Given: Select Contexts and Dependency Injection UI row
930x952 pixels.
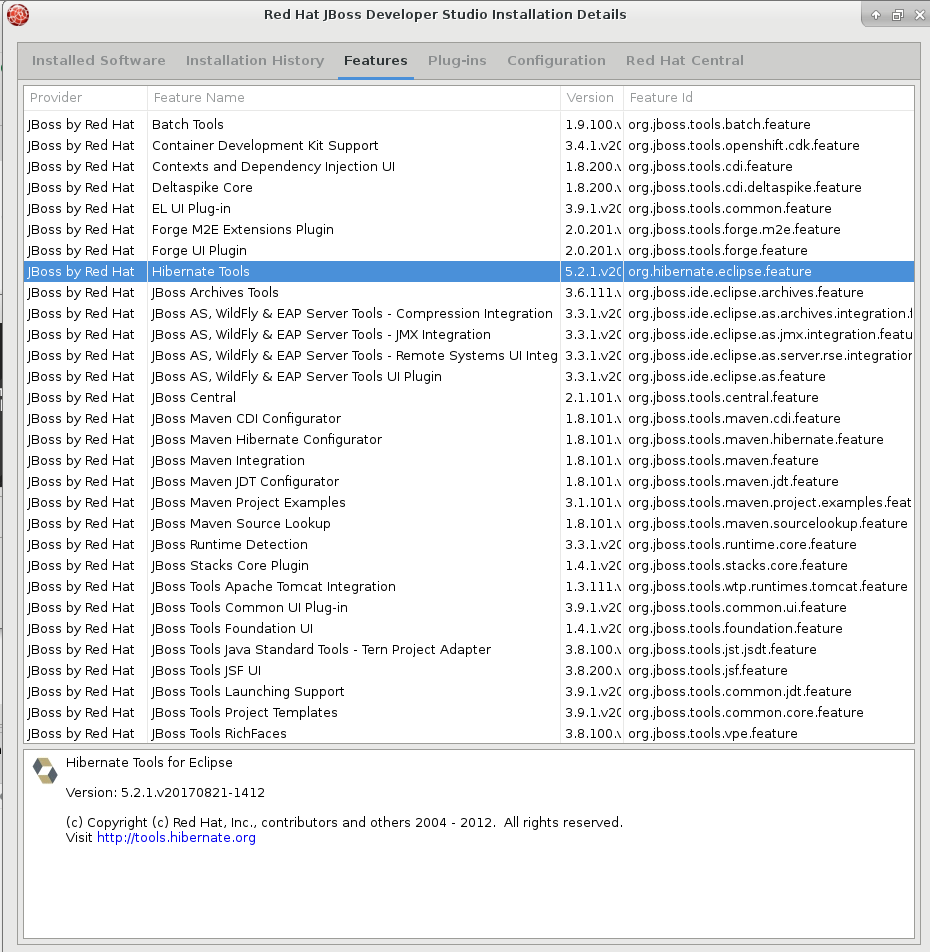Looking at the screenshot, I should [x=469, y=166].
